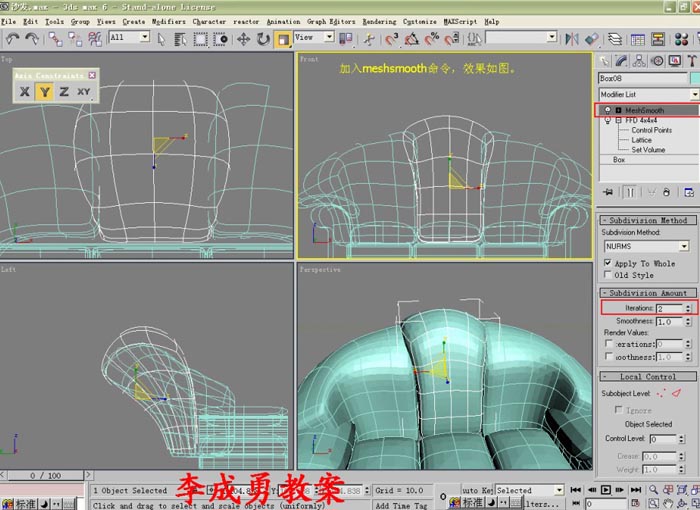
Task: Click the Go to Start playback button
Action: pos(576,490)
